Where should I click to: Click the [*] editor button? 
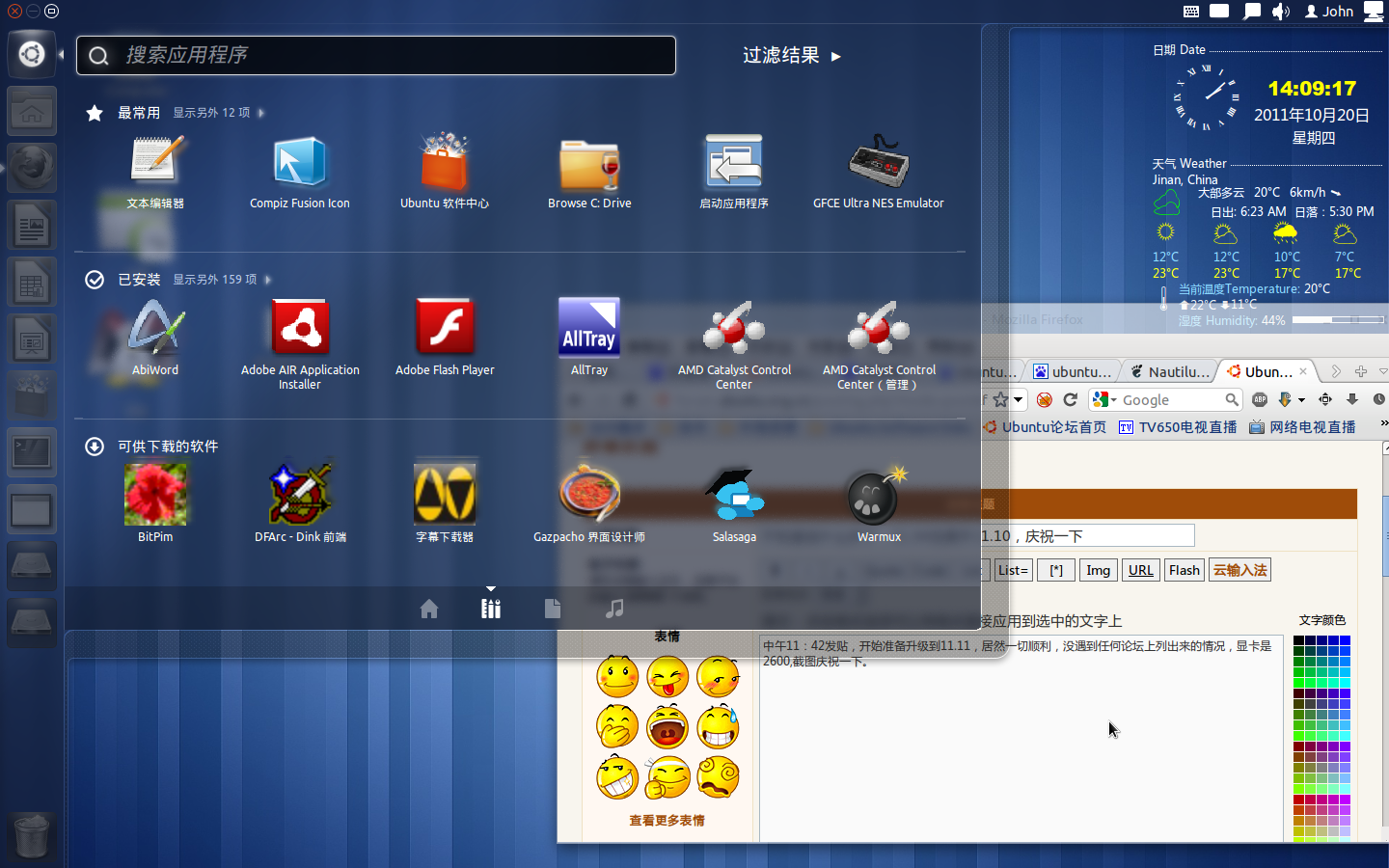pos(1056,570)
